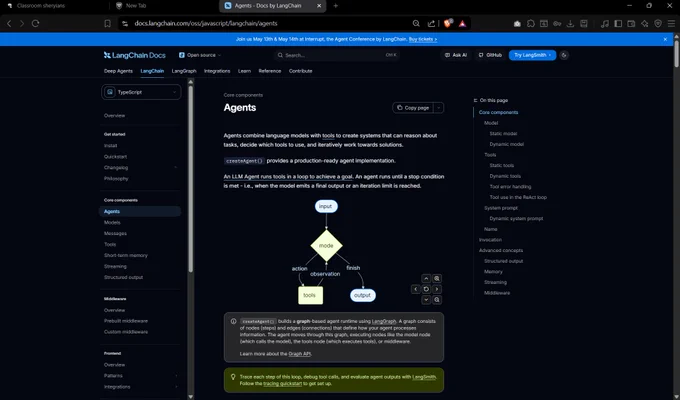The height and width of the screenshot is (400, 680).
Task: Zoom out on the agent diagram
Action: click(x=437, y=300)
